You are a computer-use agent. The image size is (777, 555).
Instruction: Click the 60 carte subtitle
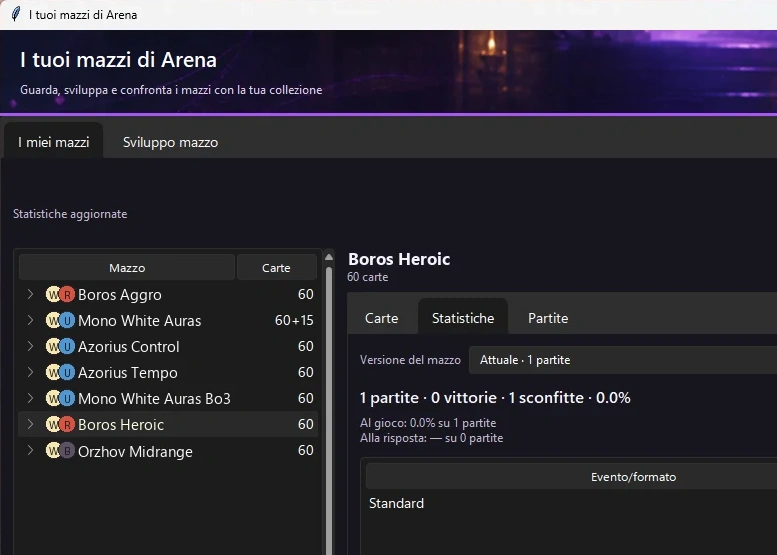pyautogui.click(x=367, y=277)
